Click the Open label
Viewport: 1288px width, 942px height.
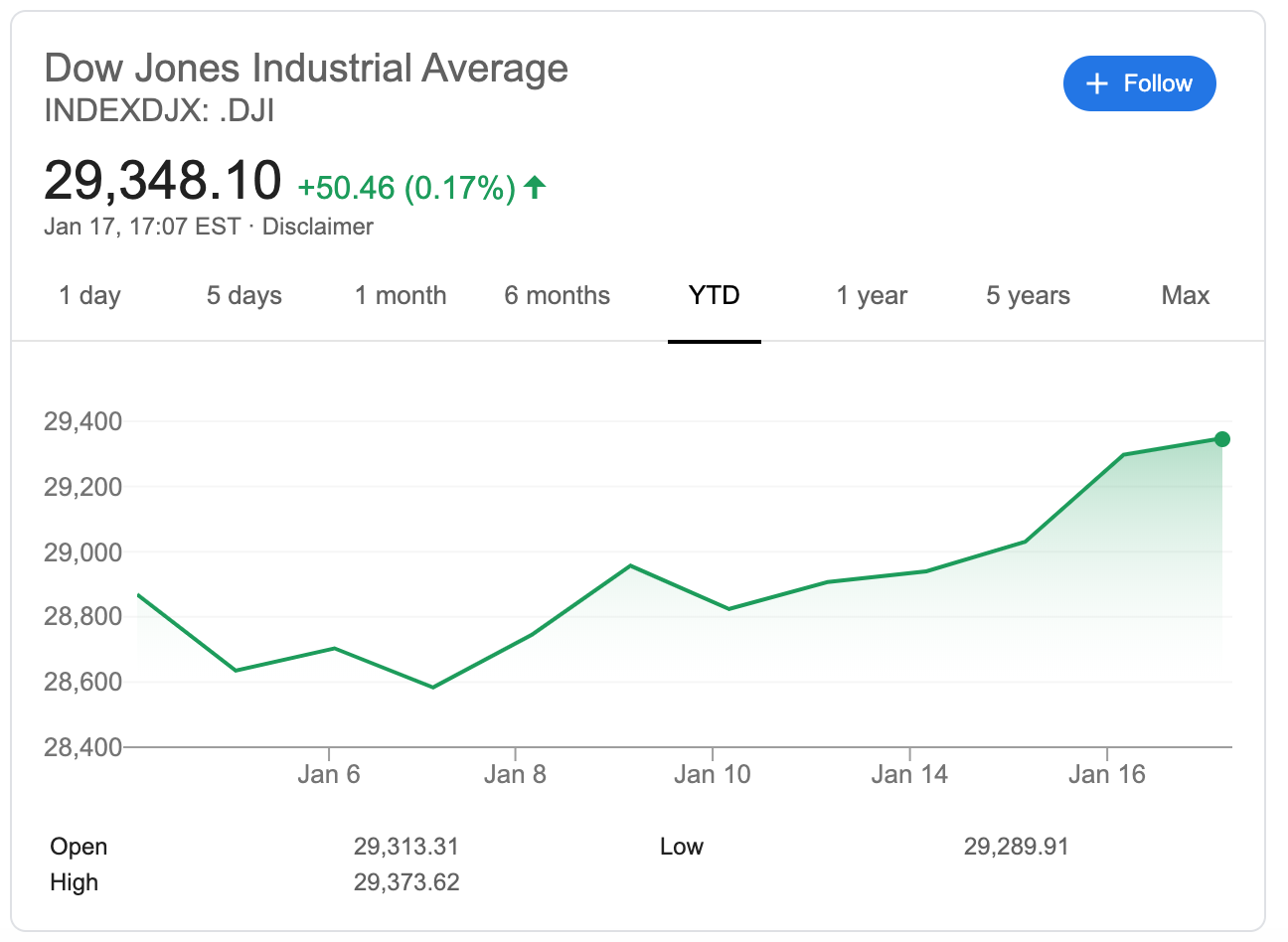79,847
